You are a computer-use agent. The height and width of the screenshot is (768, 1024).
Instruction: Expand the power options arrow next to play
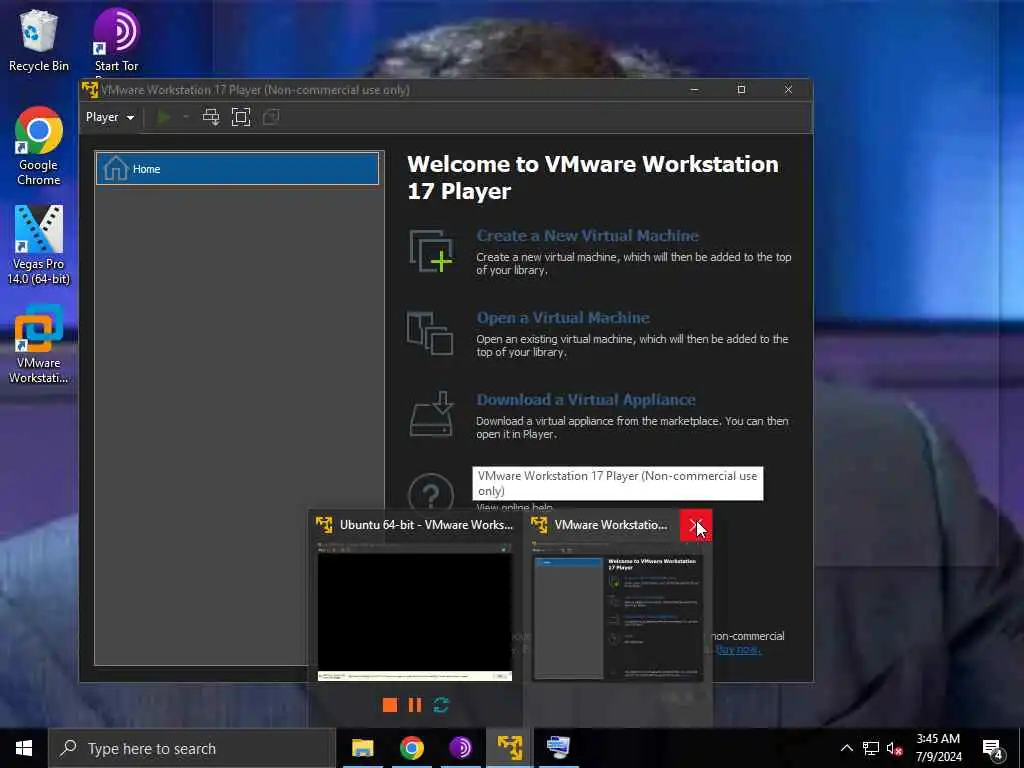click(186, 117)
